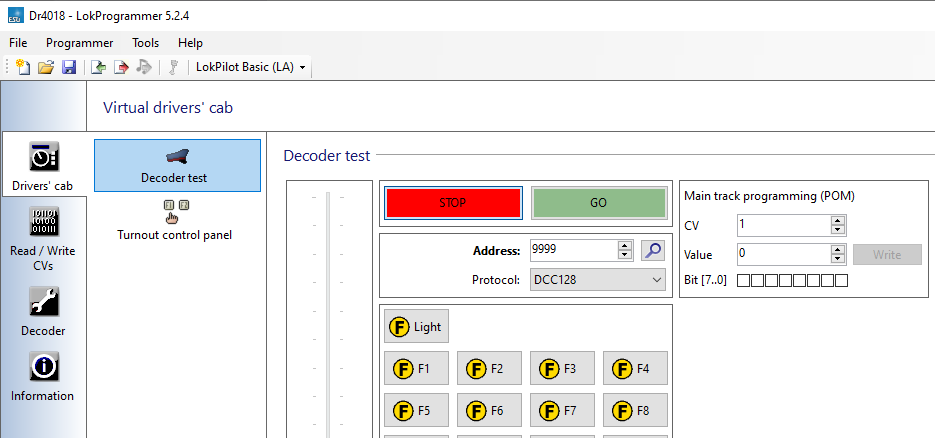Toggle function F3
The height and width of the screenshot is (438, 935).
pos(562,368)
